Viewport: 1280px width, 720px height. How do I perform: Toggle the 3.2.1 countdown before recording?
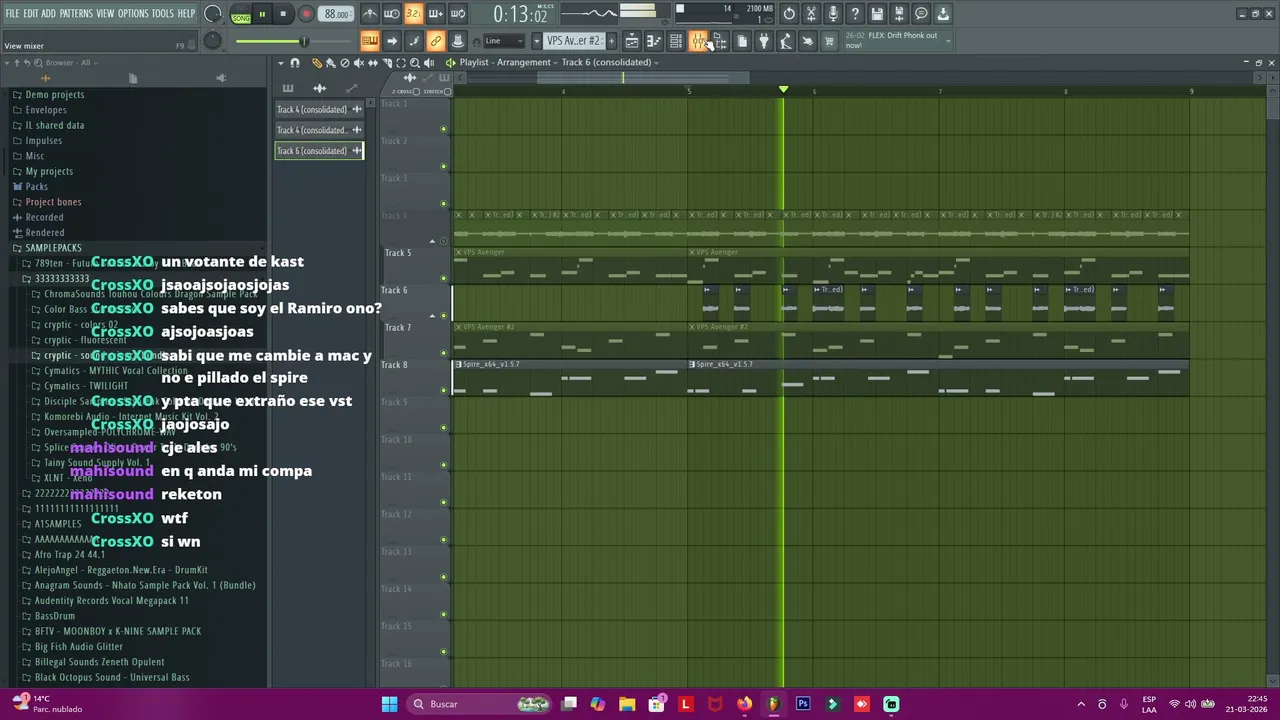(x=414, y=14)
